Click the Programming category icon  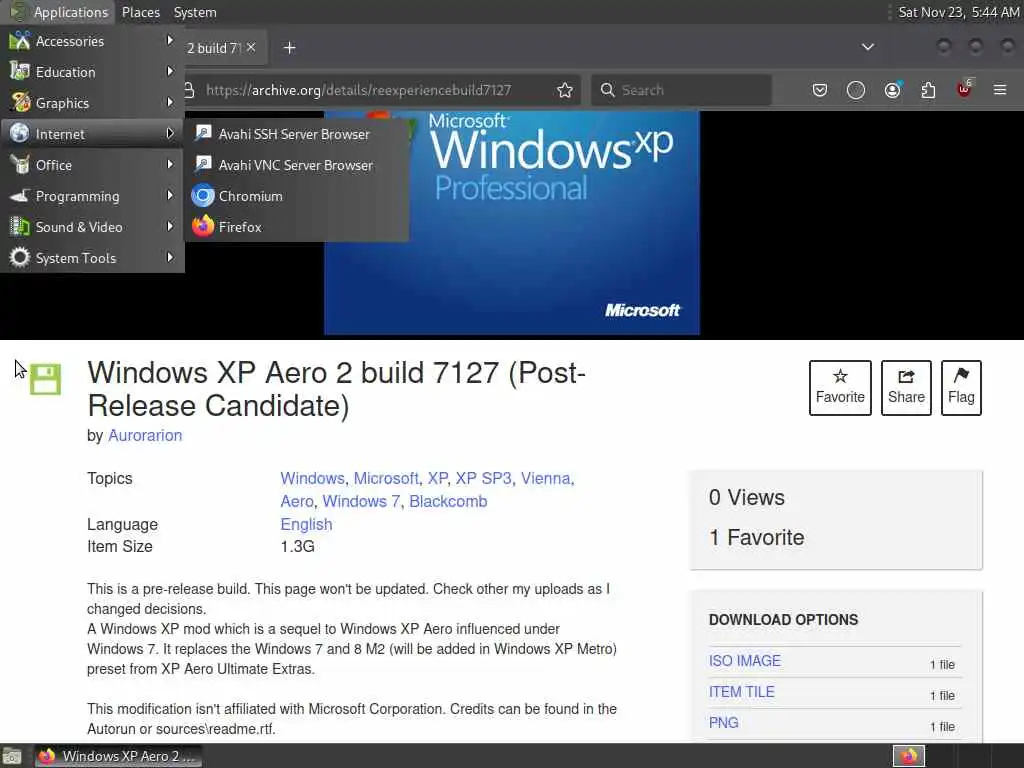click(x=20, y=195)
